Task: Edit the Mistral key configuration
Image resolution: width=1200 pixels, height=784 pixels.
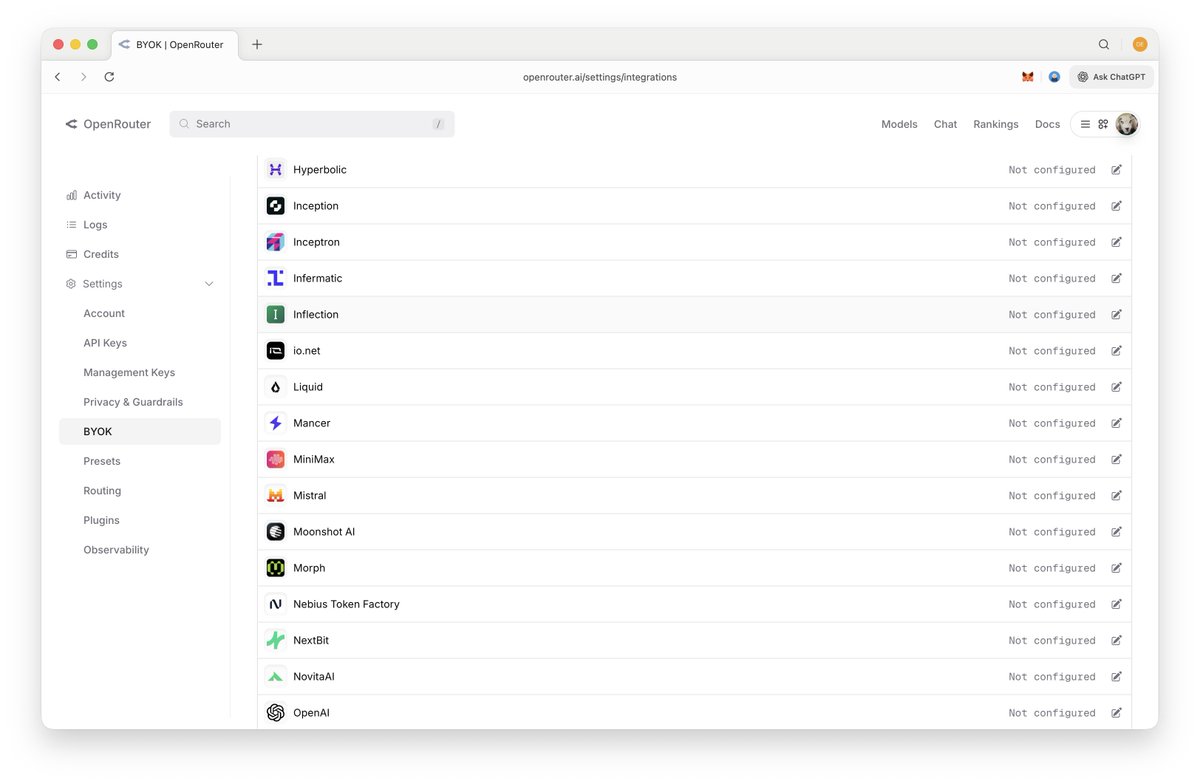Action: click(x=1116, y=495)
